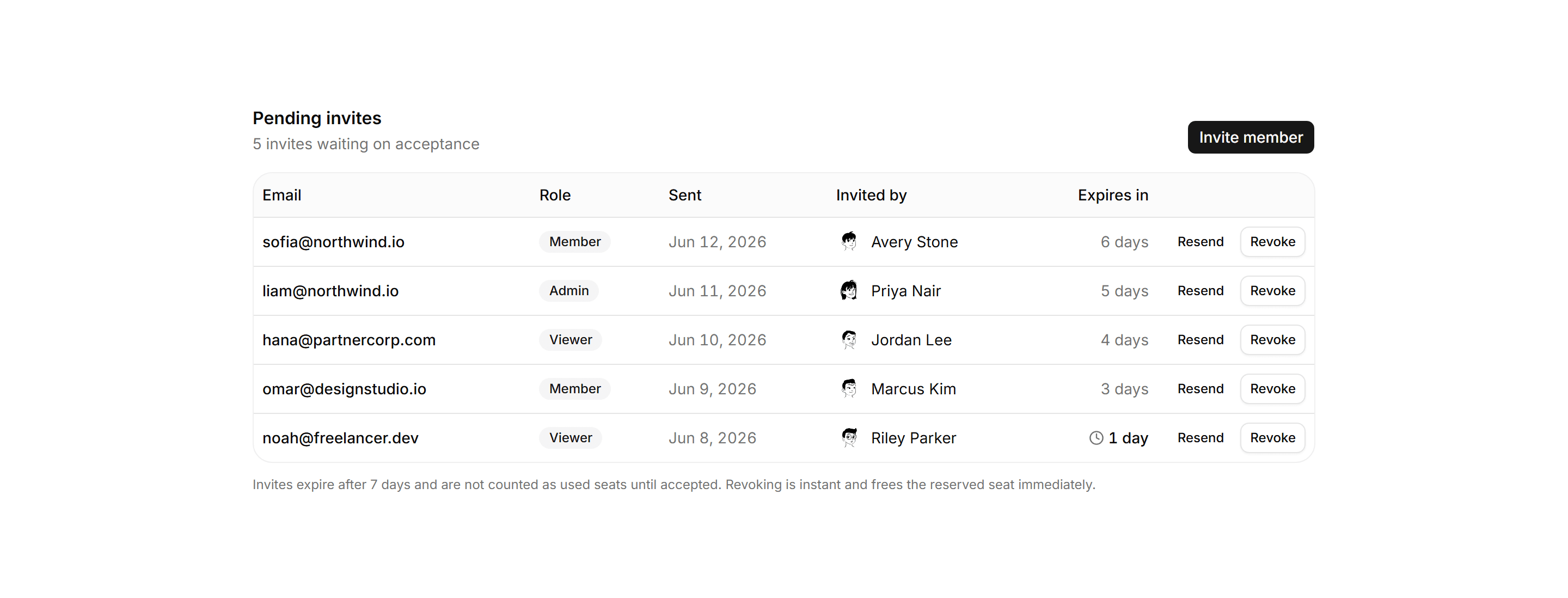Select the noah@freelancer.dev email
The width and height of the screenshot is (1568, 598).
point(340,438)
